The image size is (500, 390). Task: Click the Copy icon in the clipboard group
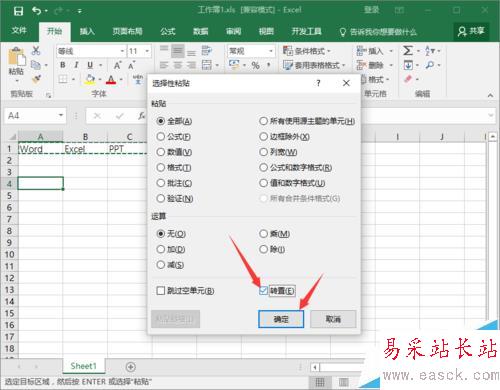[36, 65]
